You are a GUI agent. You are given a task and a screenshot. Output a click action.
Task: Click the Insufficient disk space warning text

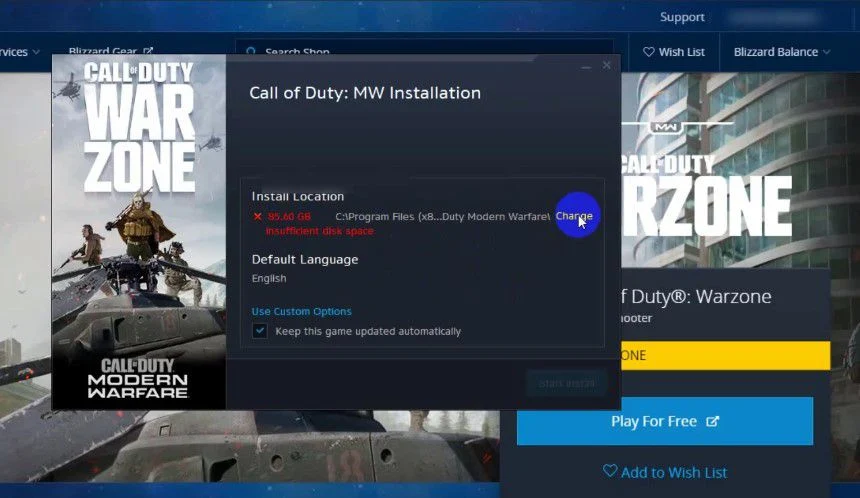coord(320,231)
